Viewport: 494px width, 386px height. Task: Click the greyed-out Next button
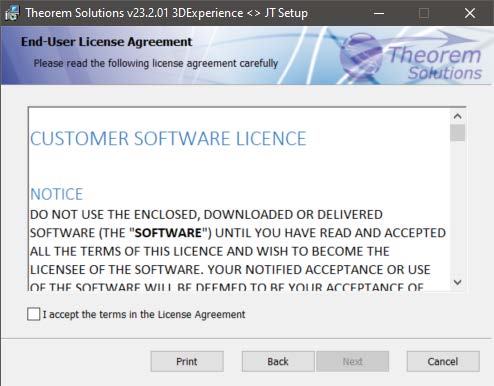[x=353, y=361]
